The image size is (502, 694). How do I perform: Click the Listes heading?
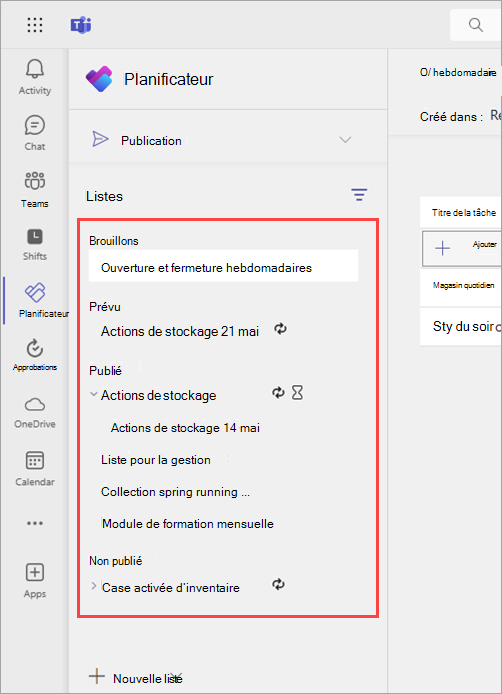(x=104, y=196)
